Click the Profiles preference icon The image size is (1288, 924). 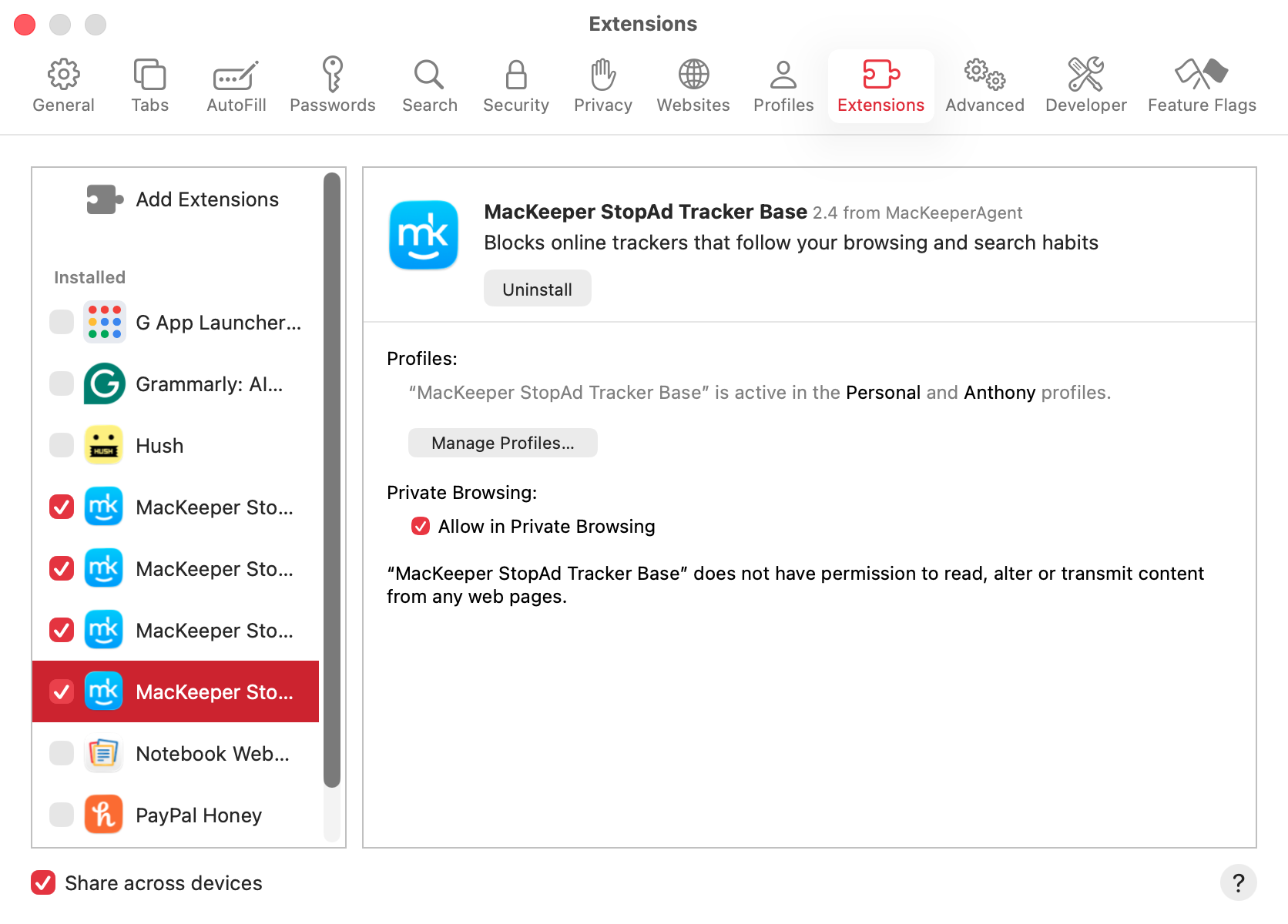click(783, 85)
